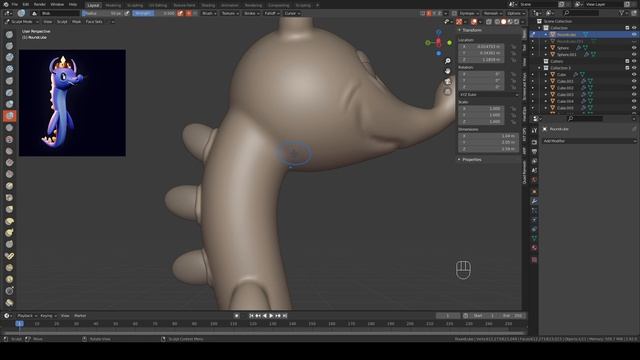This screenshot has width=640, height=360.
Task: Open the Playback timeline menu
Action: pyautogui.click(x=27, y=316)
